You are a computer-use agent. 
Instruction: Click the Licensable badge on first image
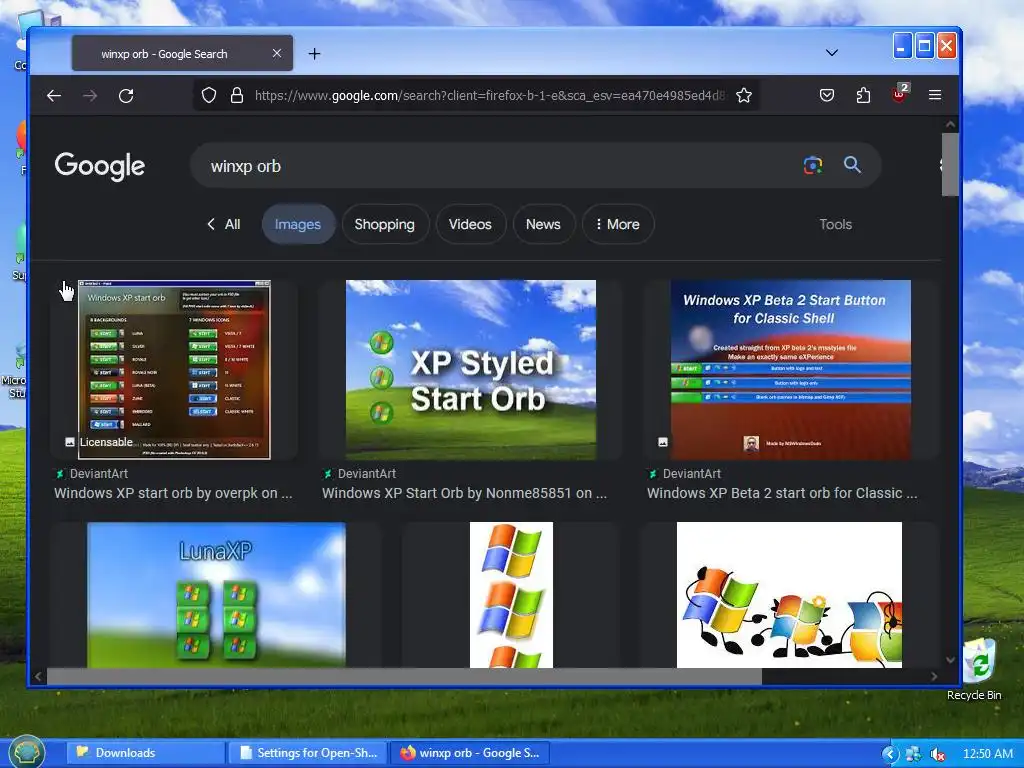99,442
